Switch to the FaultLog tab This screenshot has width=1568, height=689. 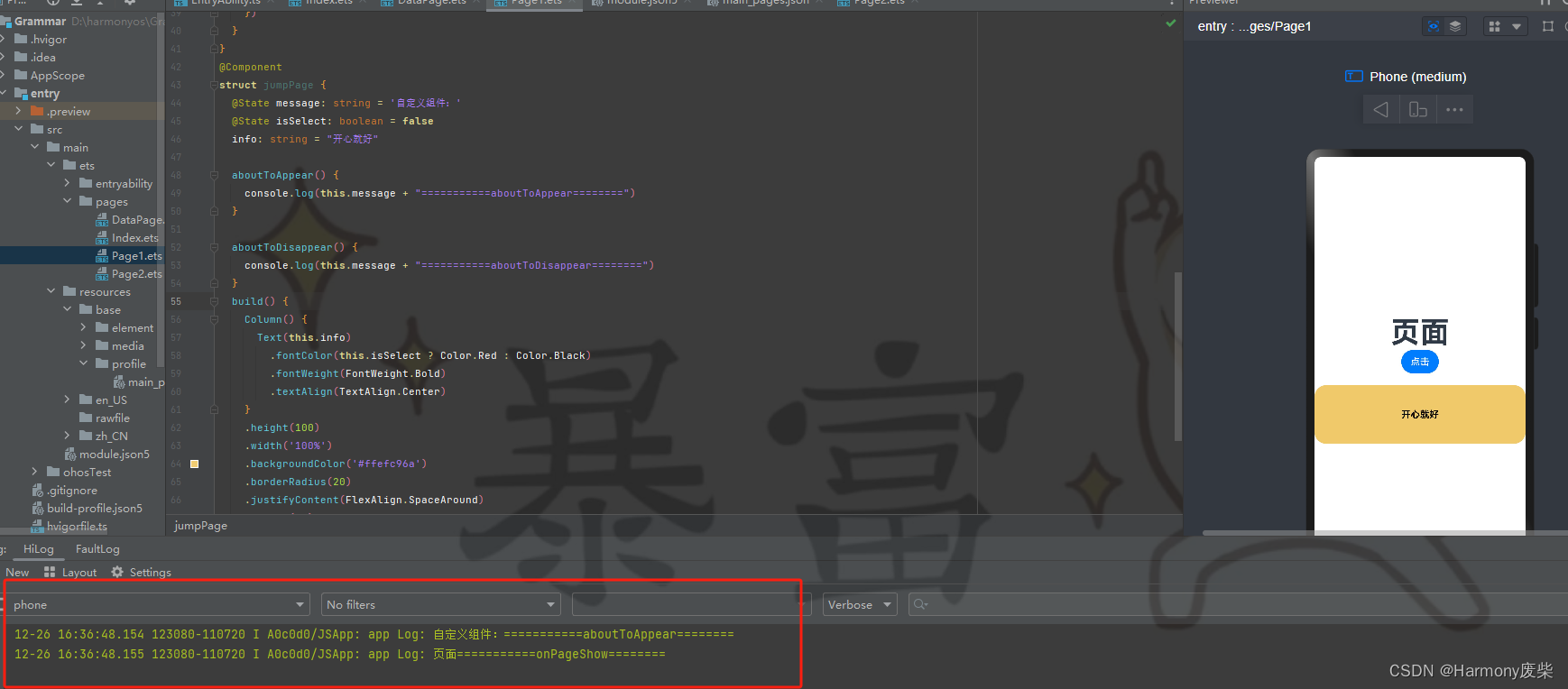point(97,549)
